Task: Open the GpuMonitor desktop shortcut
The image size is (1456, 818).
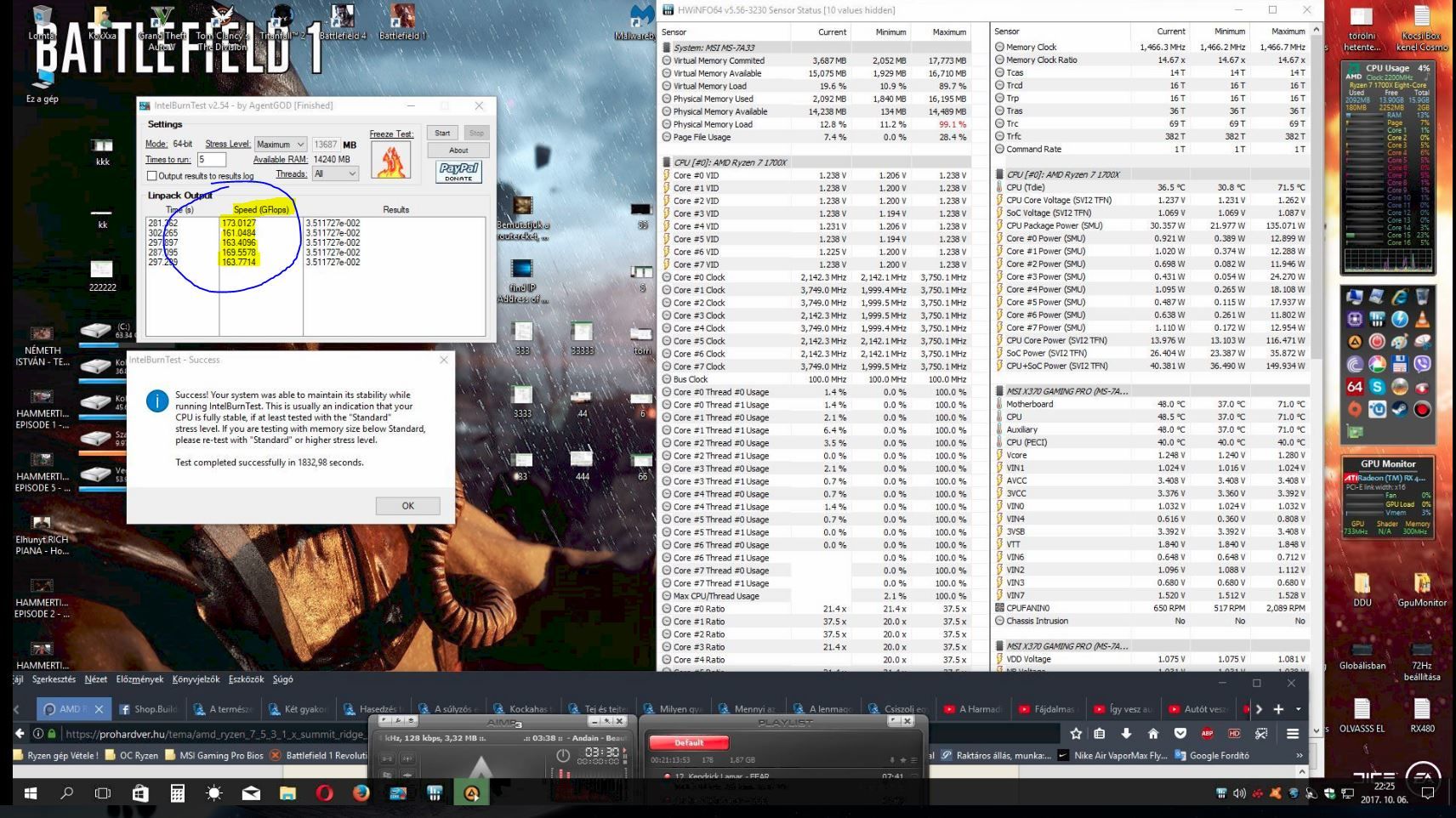Action: click(x=1421, y=591)
